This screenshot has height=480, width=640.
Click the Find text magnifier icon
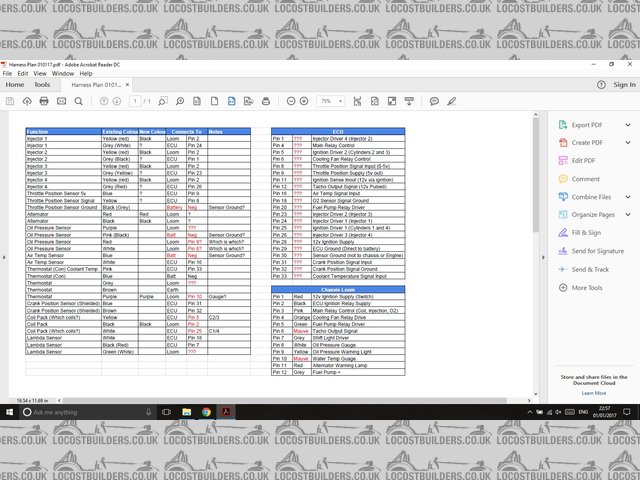78,101
